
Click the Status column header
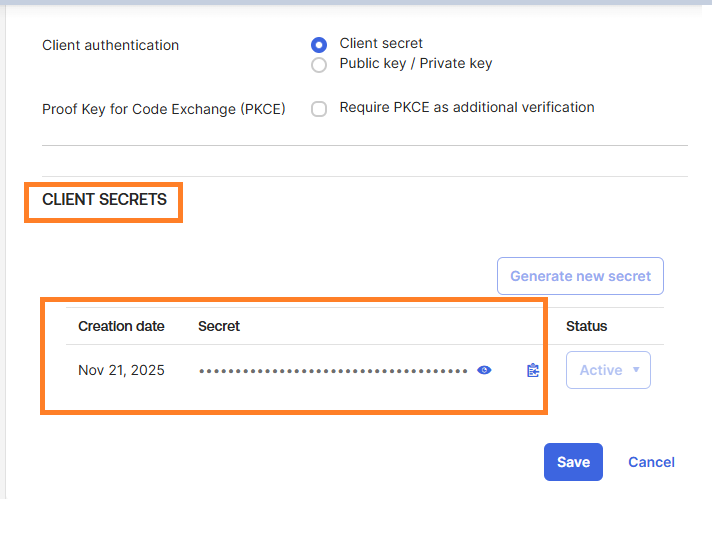coord(586,326)
